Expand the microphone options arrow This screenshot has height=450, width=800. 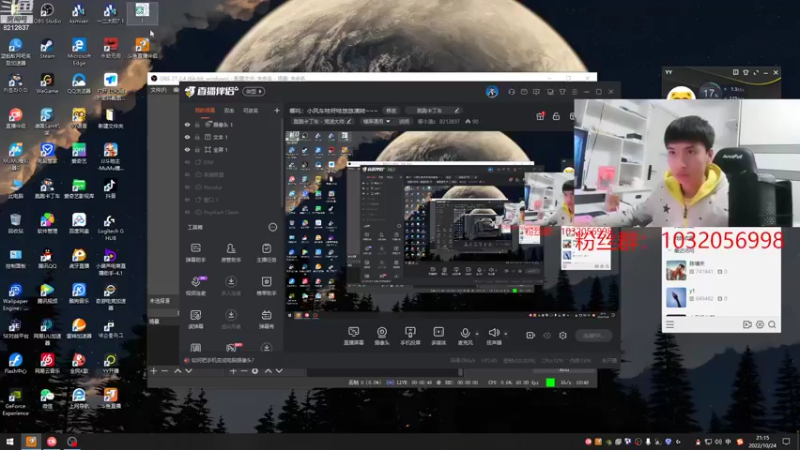point(477,333)
